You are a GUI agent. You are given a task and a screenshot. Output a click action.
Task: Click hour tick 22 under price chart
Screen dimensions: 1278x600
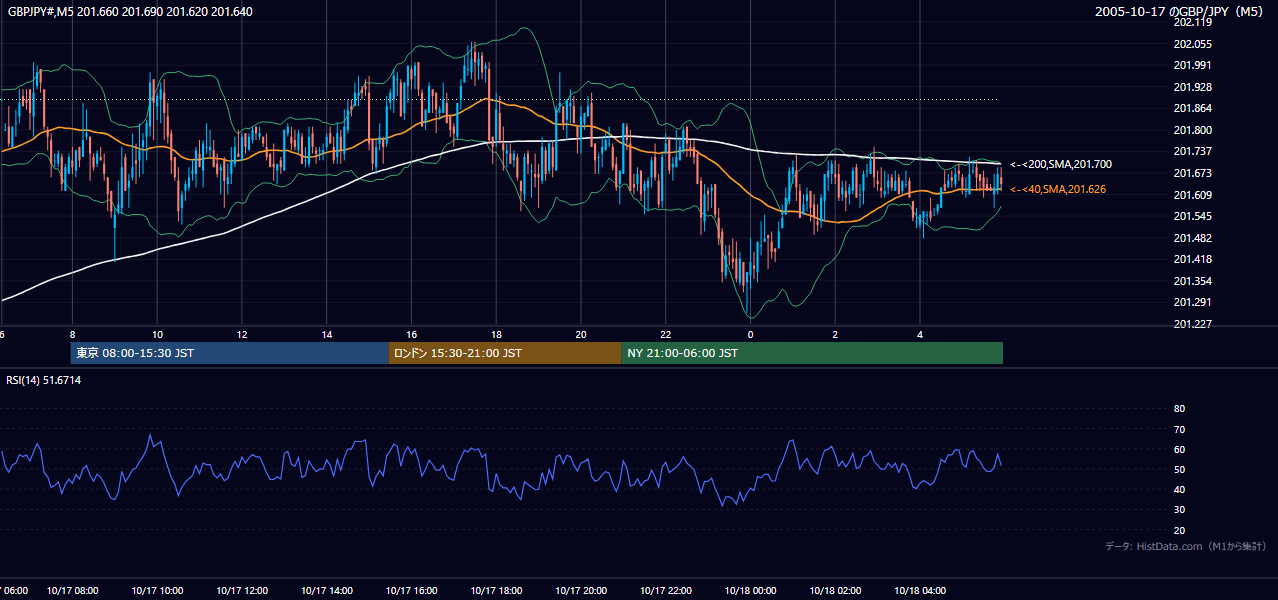(666, 334)
